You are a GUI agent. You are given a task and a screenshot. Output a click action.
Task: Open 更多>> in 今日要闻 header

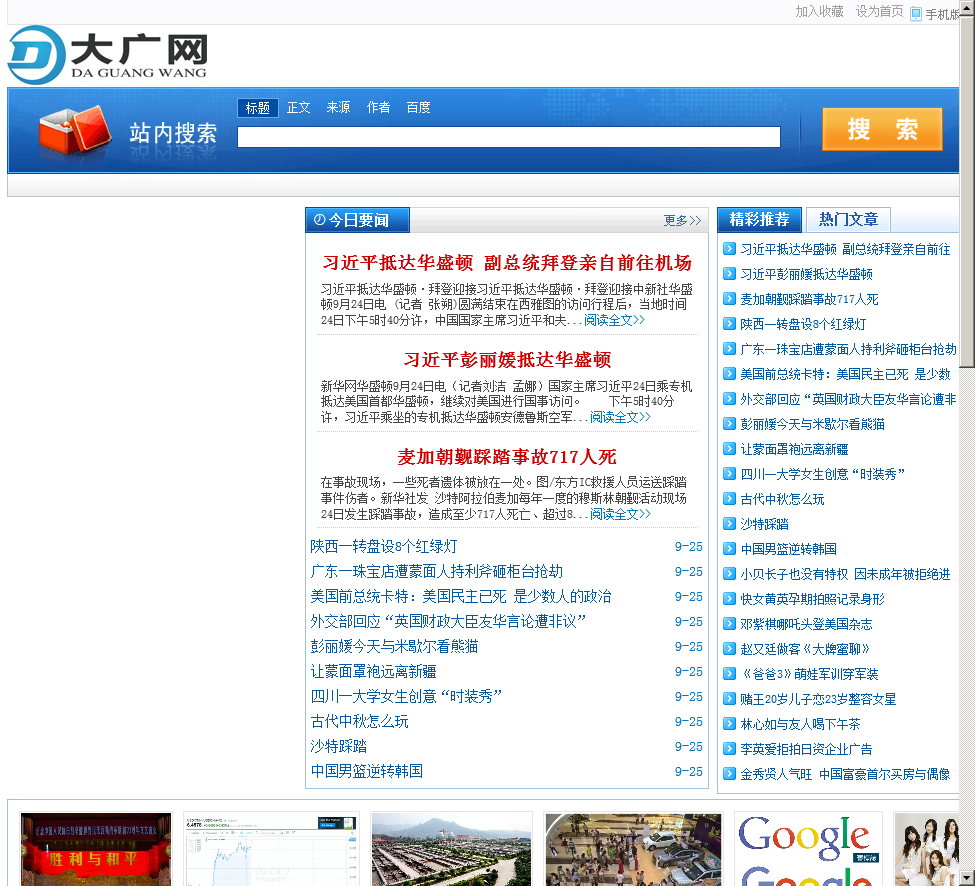(x=682, y=220)
